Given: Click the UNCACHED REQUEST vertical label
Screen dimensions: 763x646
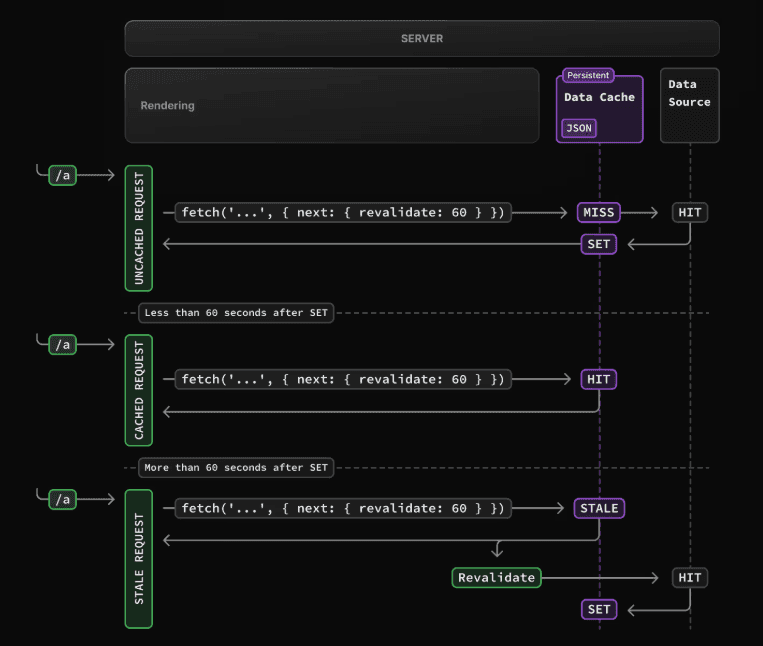Looking at the screenshot, I should coord(139,230).
